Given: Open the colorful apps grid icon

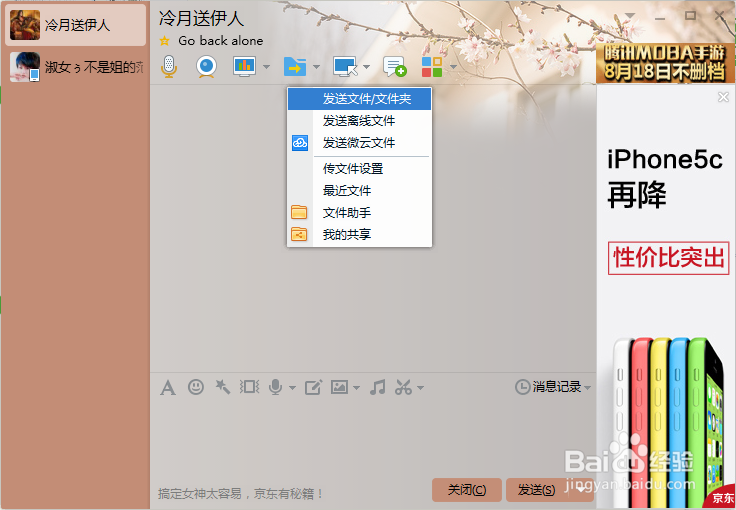Looking at the screenshot, I should 432,67.
